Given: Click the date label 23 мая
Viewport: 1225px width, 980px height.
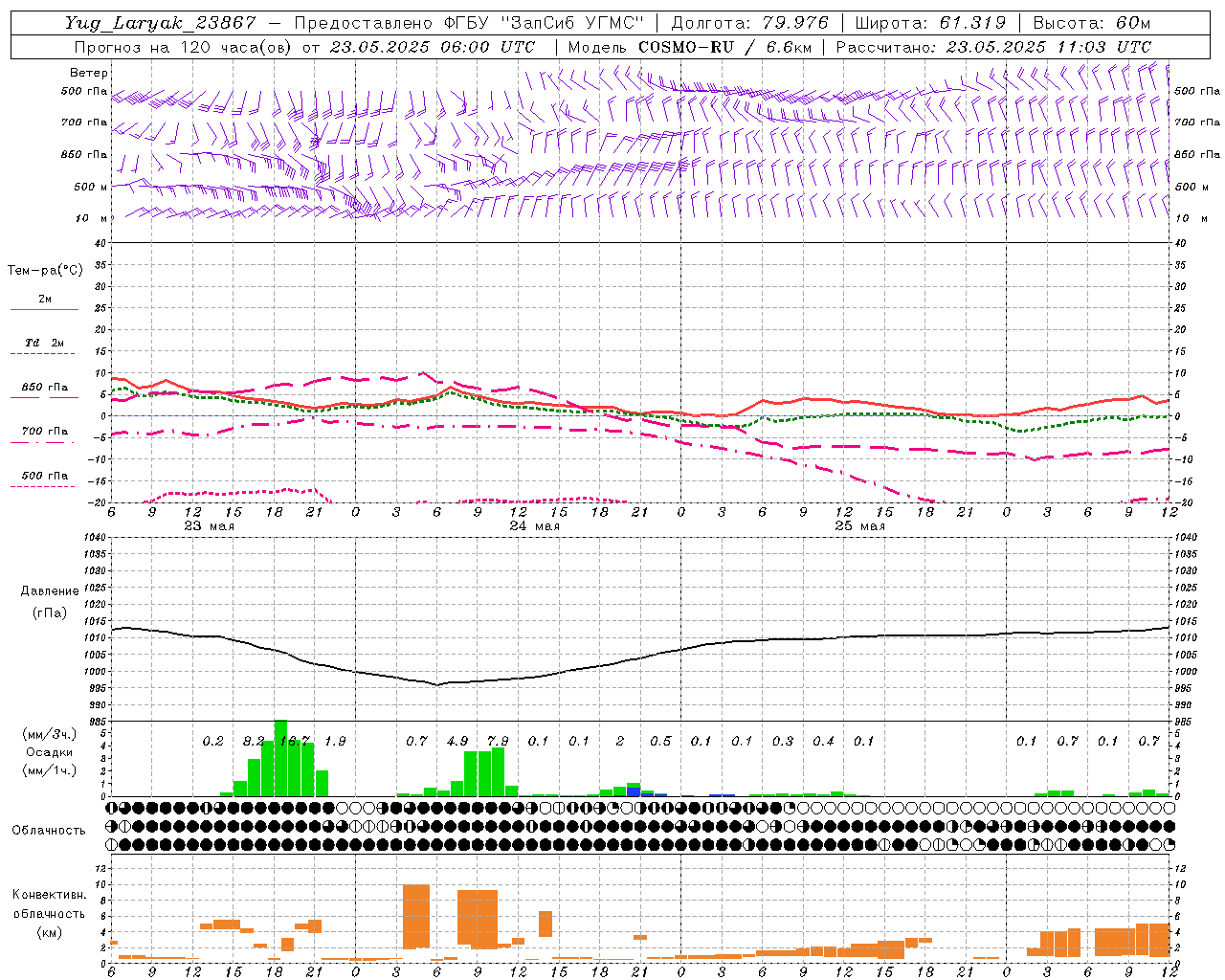Looking at the screenshot, I should 210,525.
